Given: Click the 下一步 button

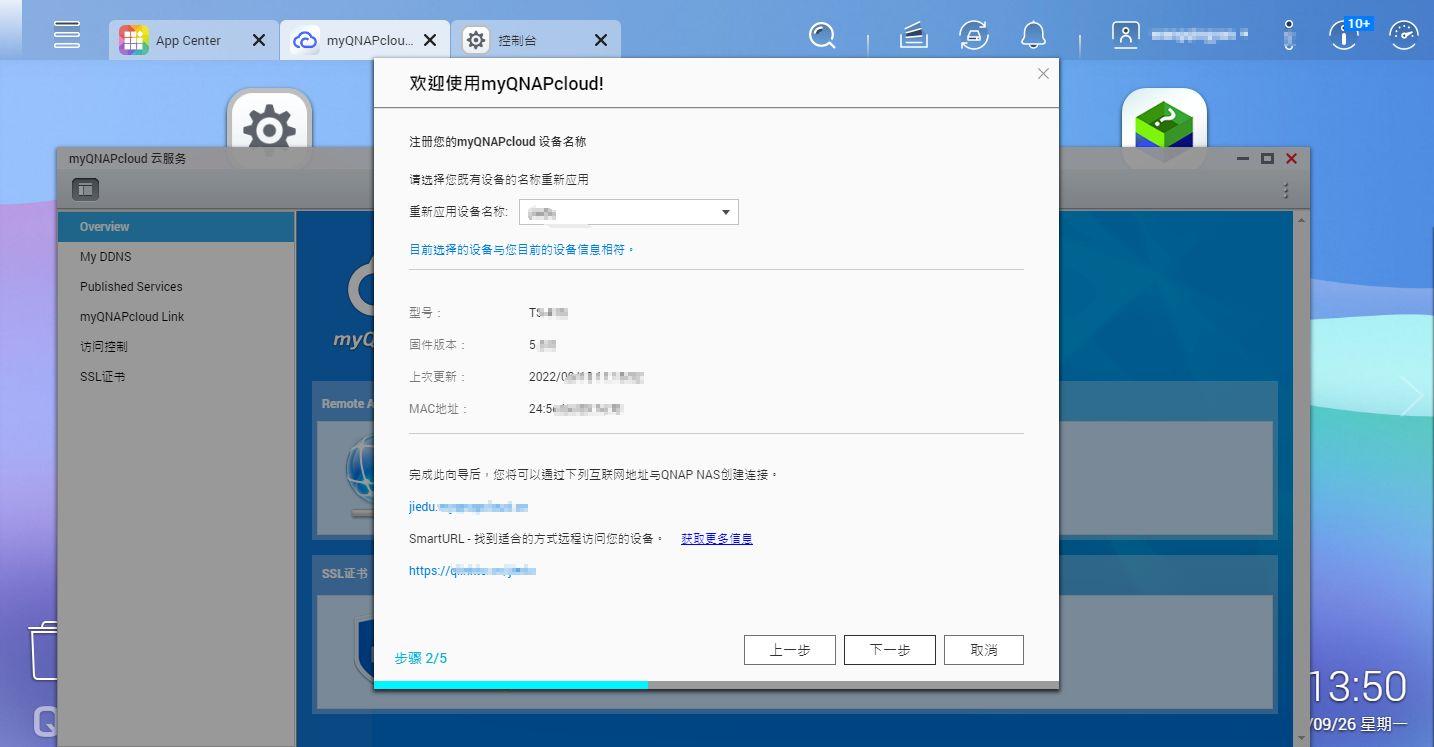Looking at the screenshot, I should (890, 650).
